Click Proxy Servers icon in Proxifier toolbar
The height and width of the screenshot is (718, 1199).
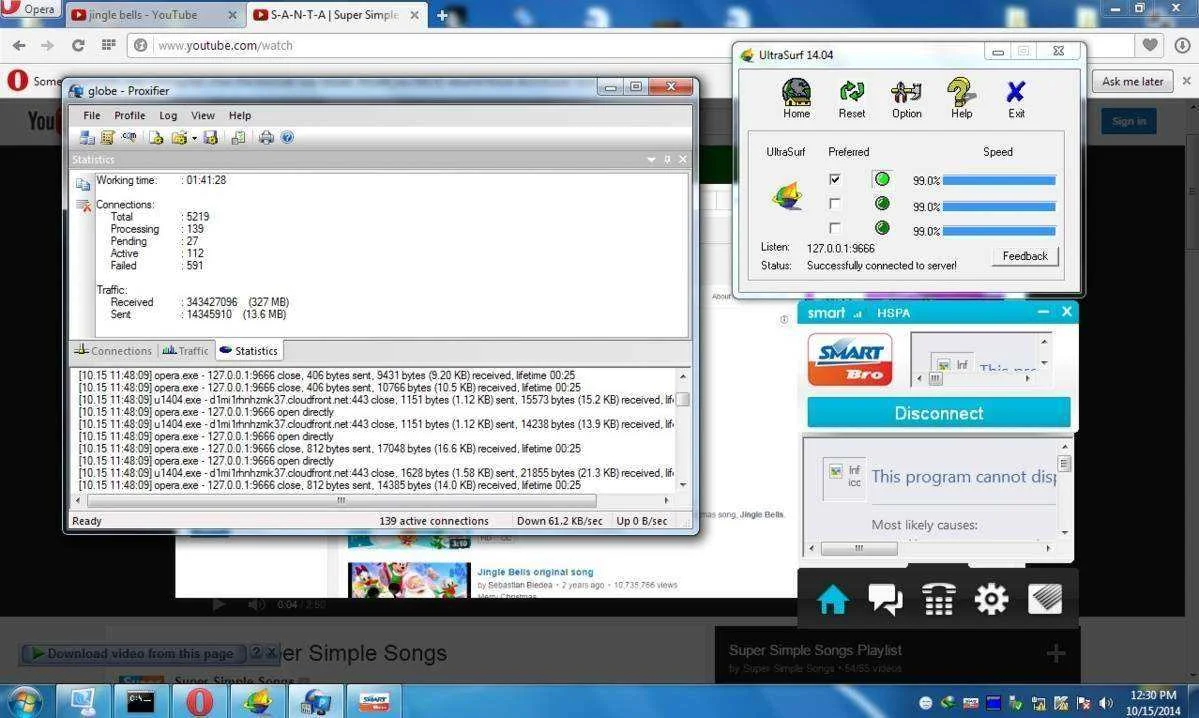click(86, 138)
